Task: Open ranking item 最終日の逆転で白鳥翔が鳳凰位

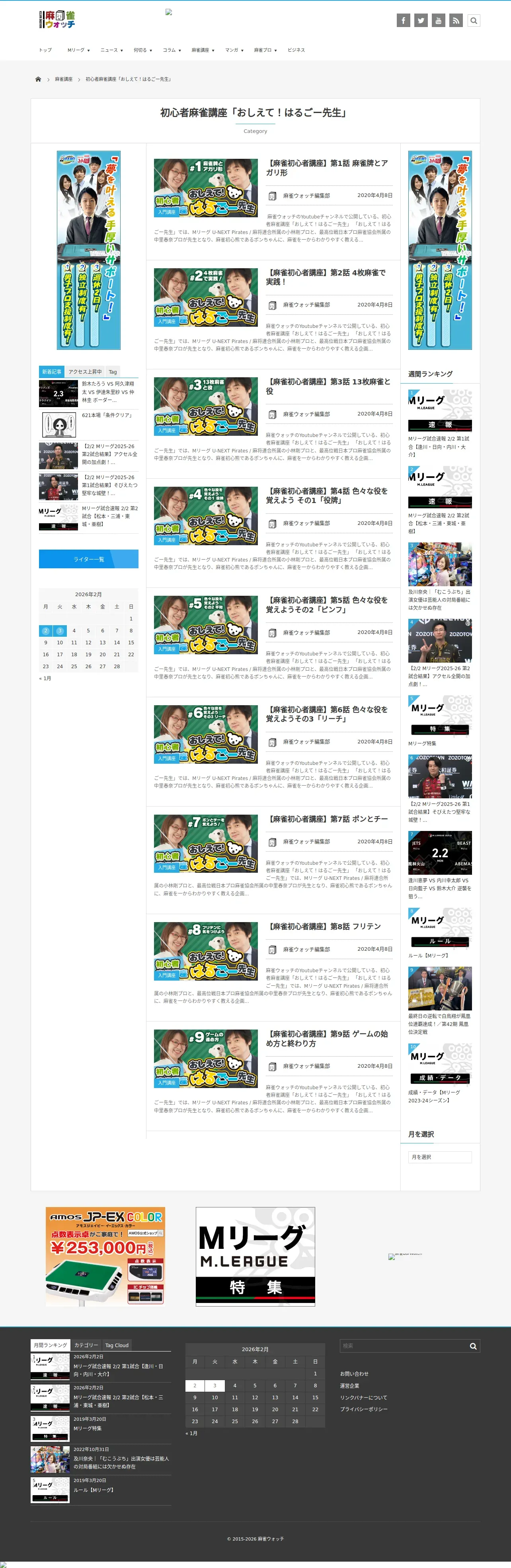Action: [440, 1024]
